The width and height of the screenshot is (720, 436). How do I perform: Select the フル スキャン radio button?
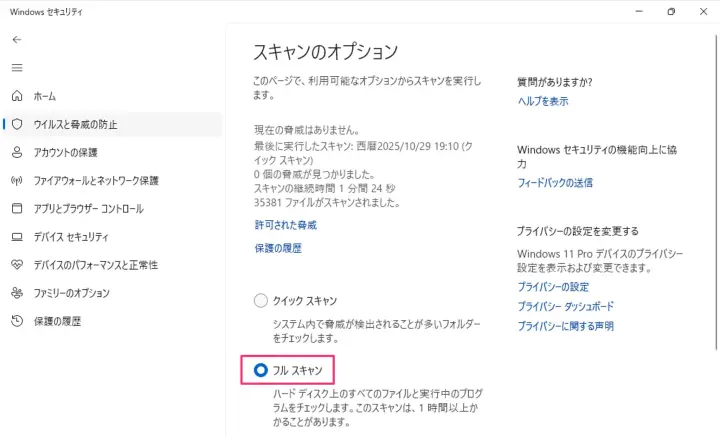click(261, 370)
